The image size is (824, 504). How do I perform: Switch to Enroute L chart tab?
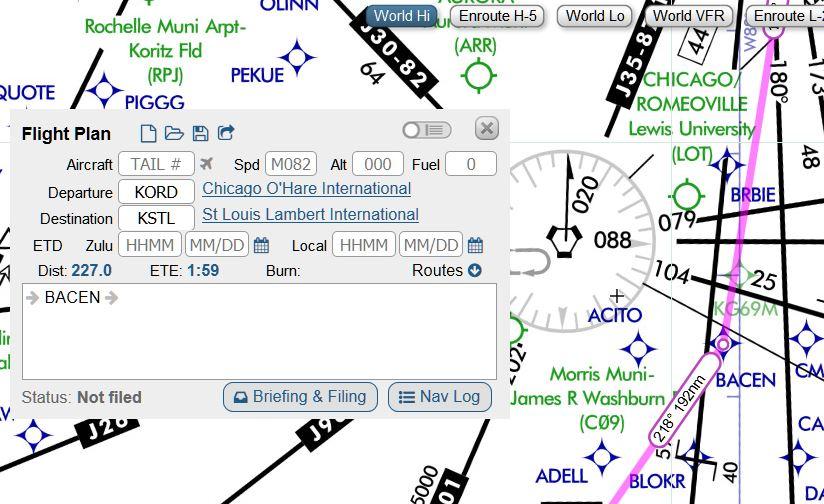point(786,16)
